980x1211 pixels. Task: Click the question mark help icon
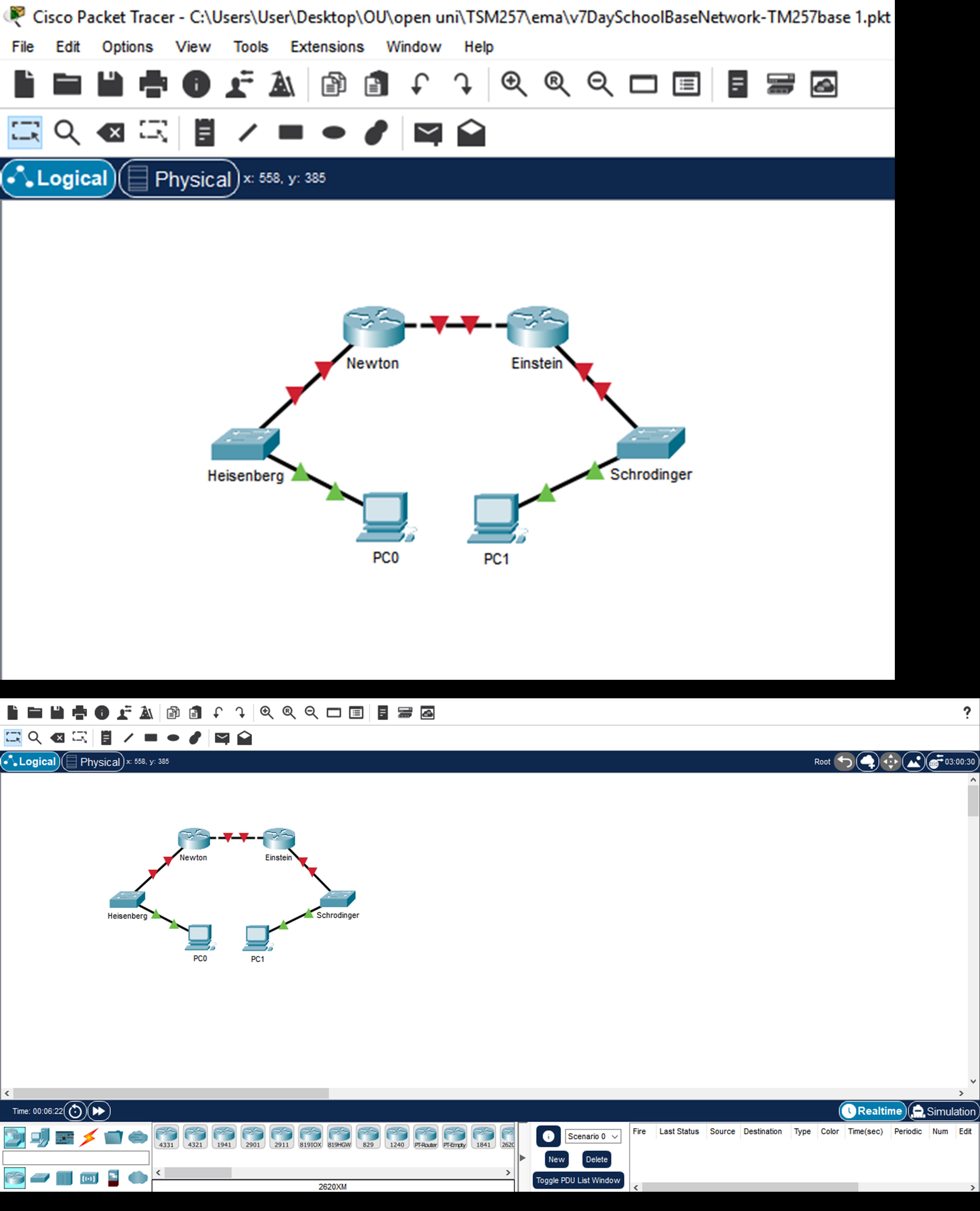pyautogui.click(x=966, y=712)
